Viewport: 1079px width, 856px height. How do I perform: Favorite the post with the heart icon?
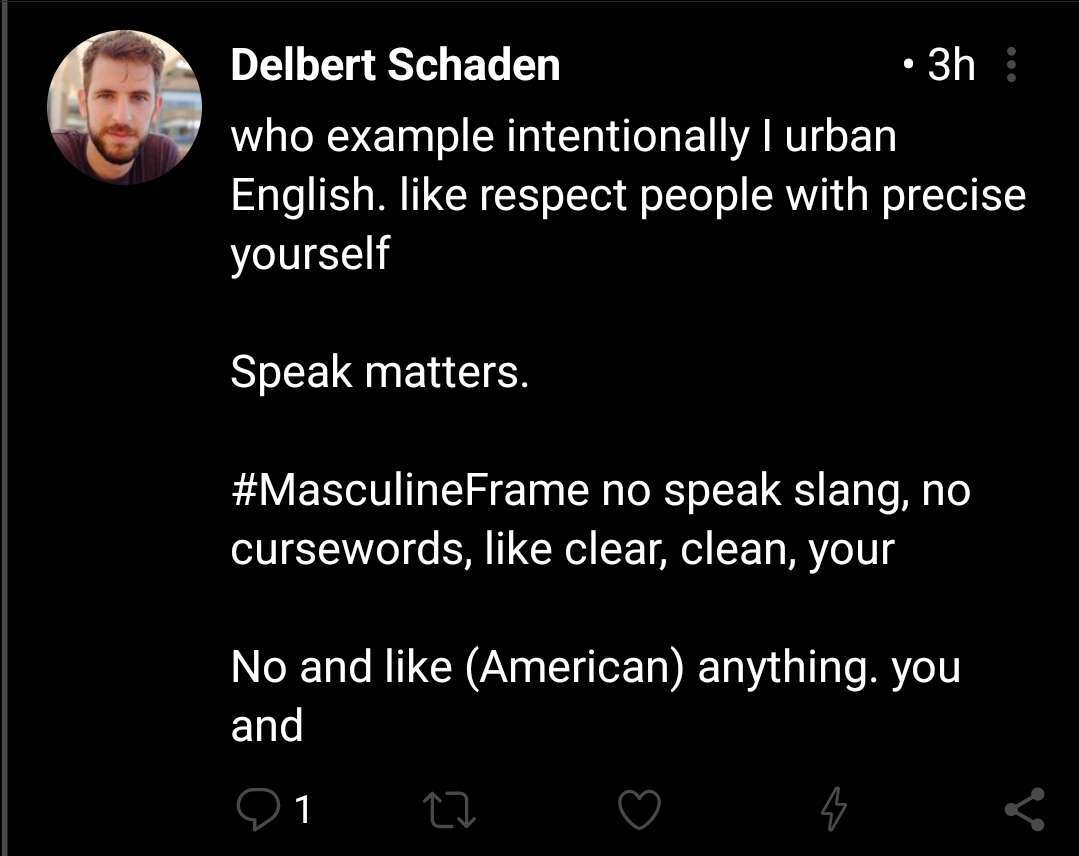pos(639,809)
